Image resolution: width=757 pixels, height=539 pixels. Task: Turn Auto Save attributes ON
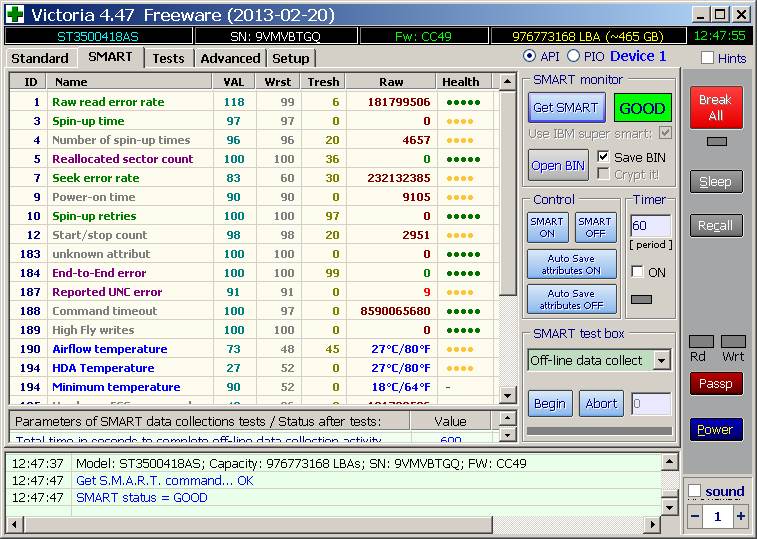pyautogui.click(x=571, y=265)
